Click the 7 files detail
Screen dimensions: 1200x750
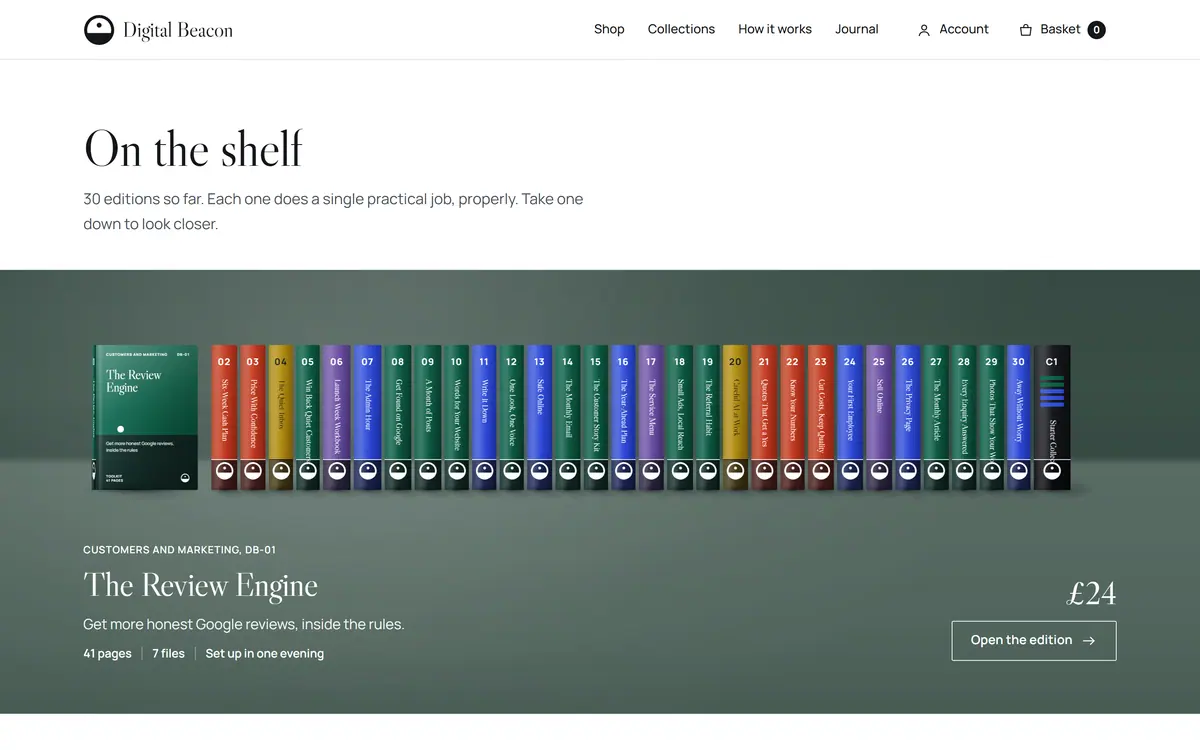[x=168, y=654]
